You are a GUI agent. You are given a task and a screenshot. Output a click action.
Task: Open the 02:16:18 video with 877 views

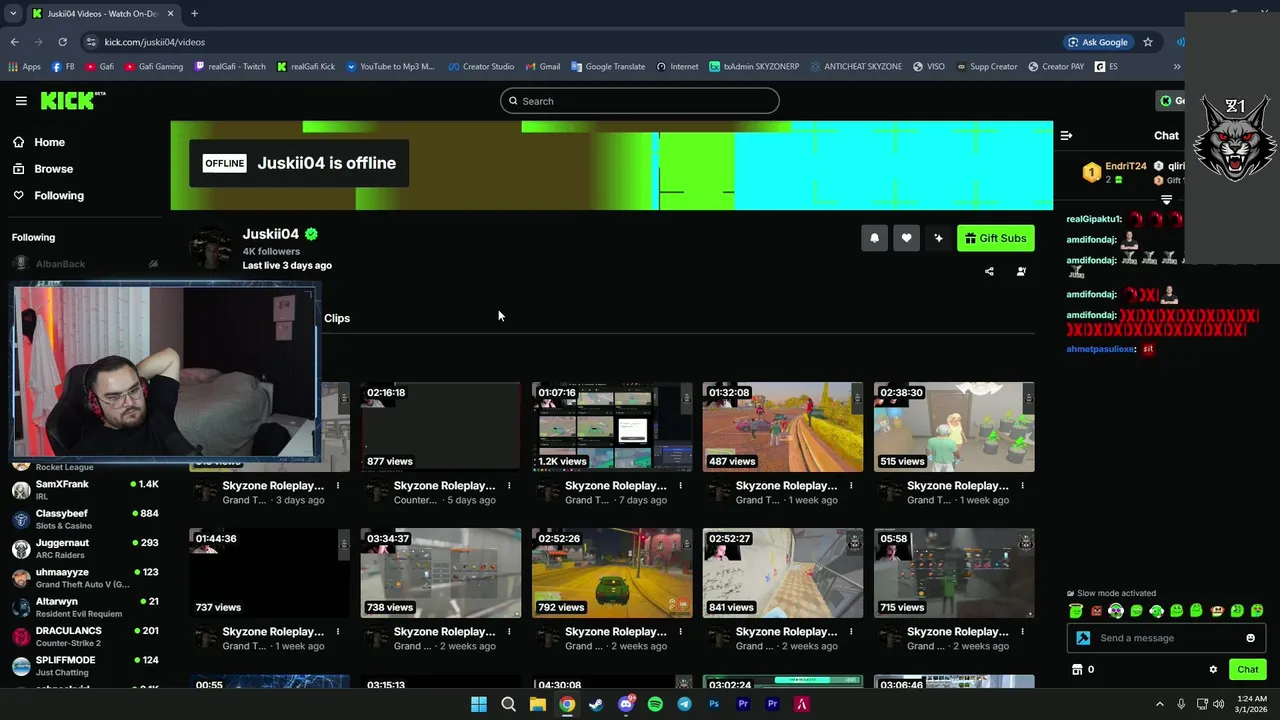coord(440,427)
